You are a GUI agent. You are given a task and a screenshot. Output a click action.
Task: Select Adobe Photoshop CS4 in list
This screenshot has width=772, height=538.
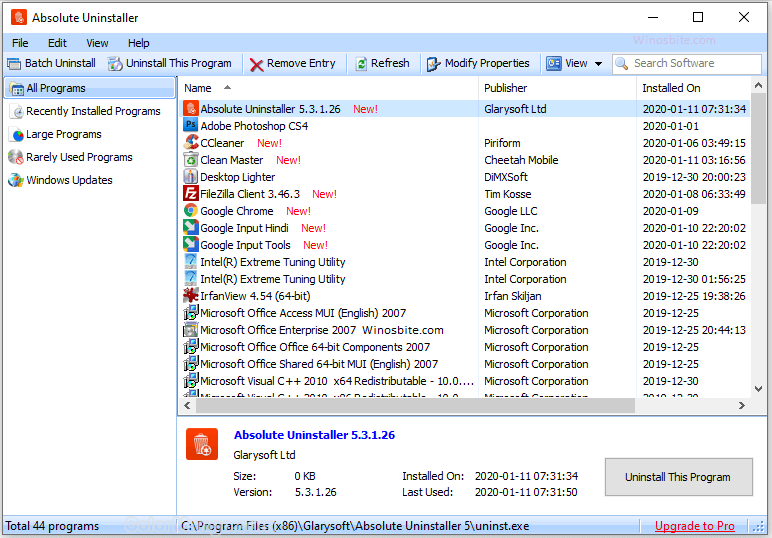click(253, 126)
